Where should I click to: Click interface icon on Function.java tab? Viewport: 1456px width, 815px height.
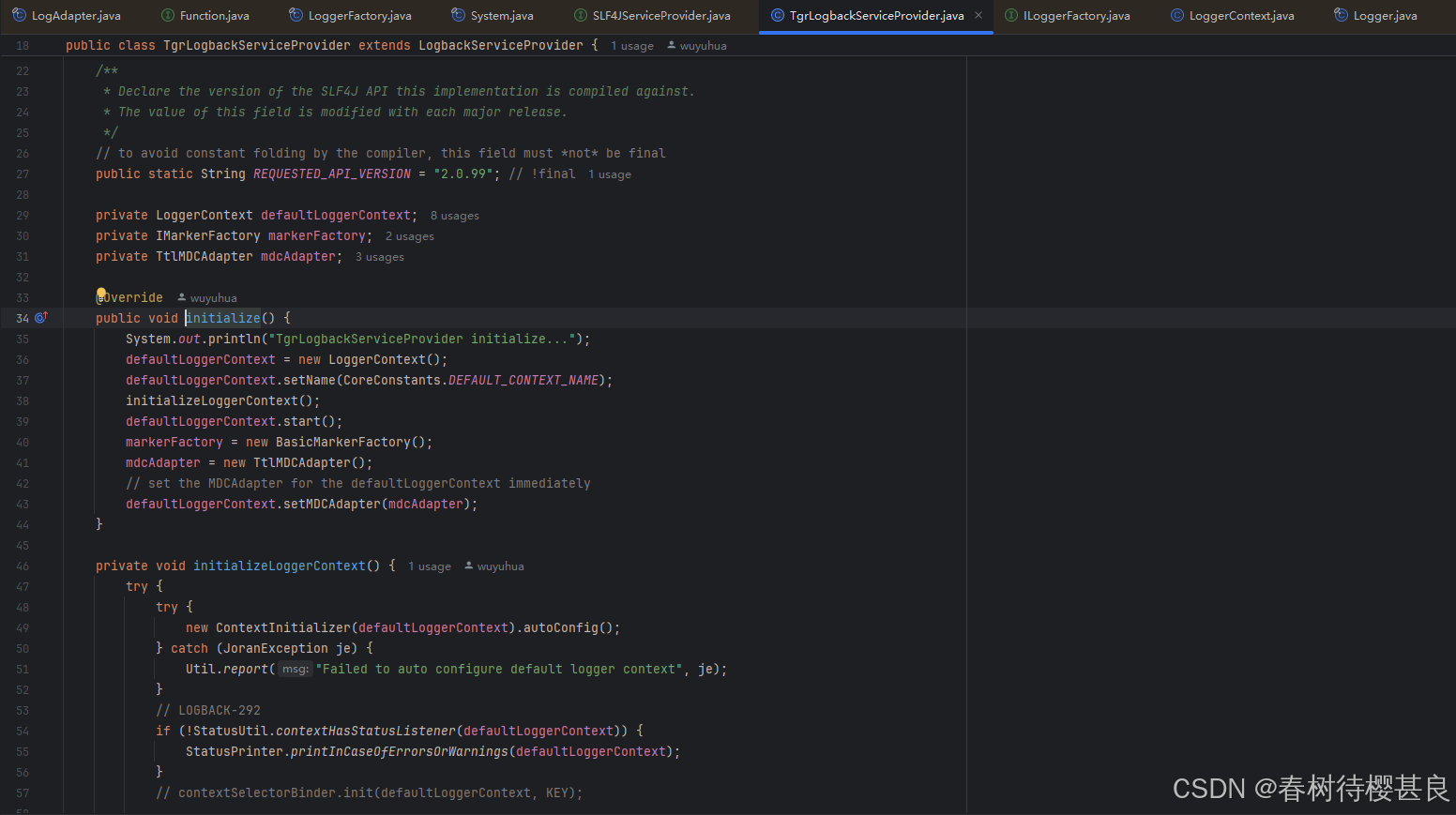click(168, 15)
